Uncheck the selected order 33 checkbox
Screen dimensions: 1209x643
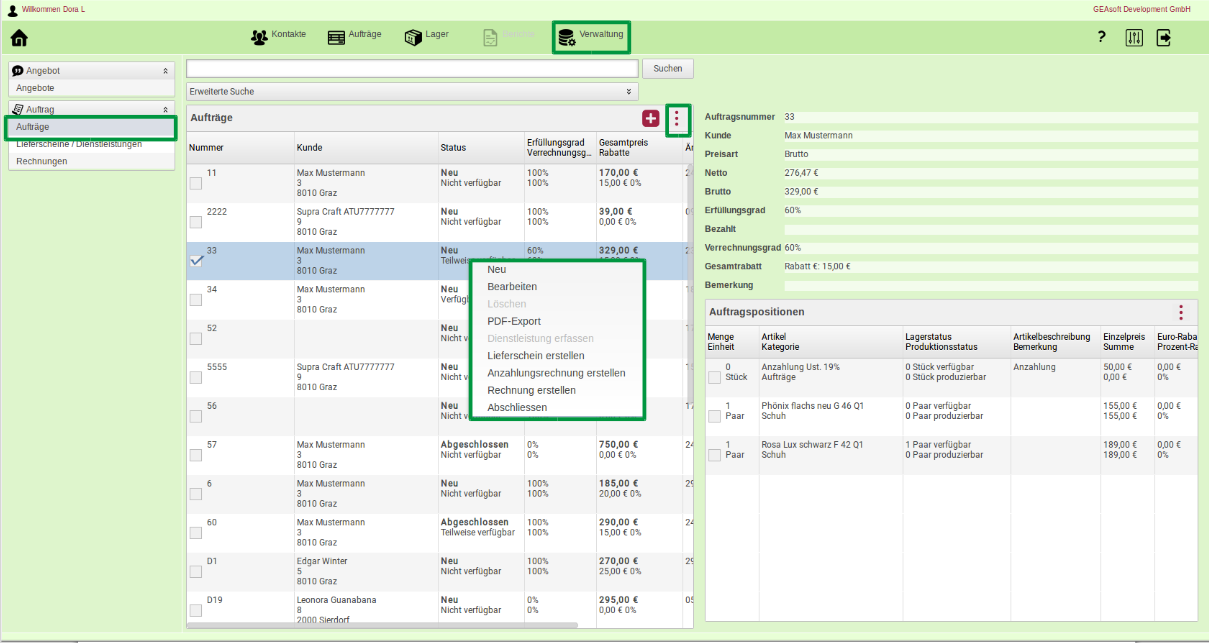[196, 261]
